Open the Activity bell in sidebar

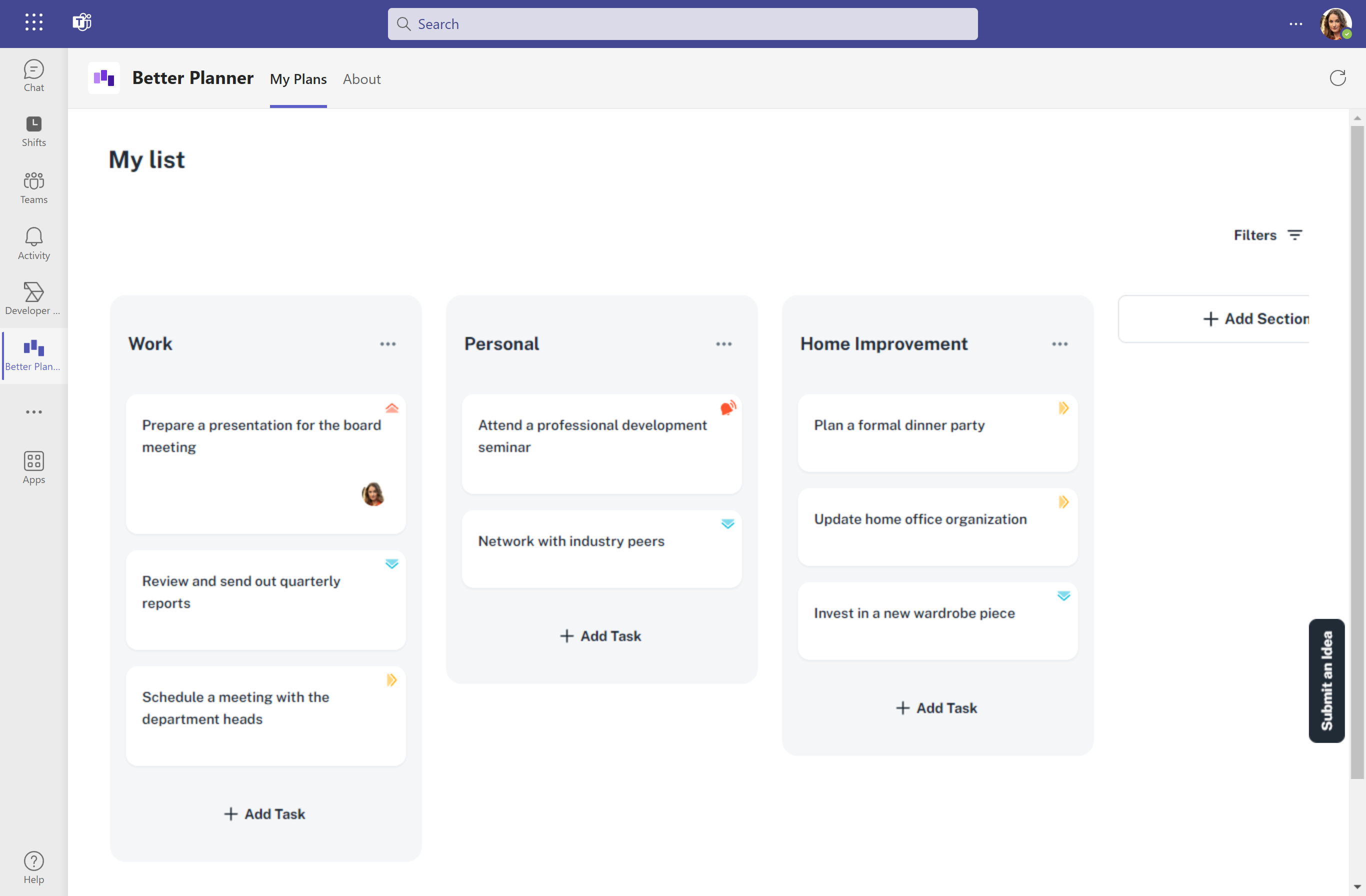34,243
